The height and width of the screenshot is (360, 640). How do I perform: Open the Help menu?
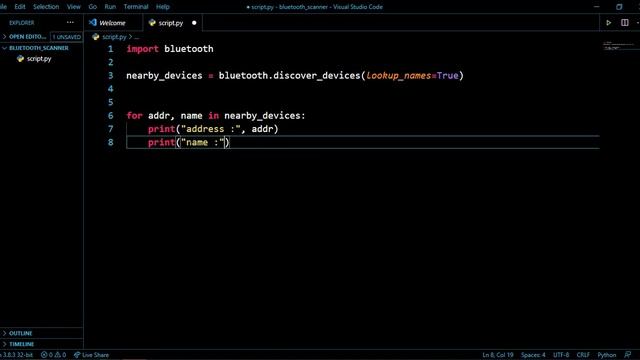162,7
